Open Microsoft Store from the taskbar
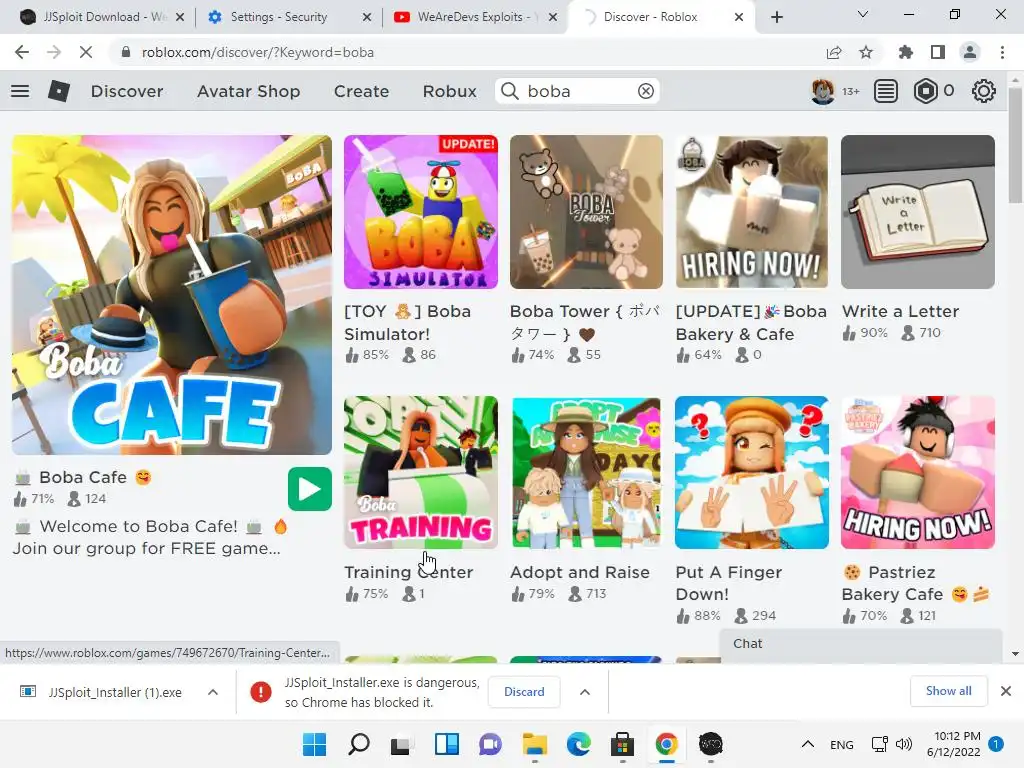1024x768 pixels. (x=622, y=744)
